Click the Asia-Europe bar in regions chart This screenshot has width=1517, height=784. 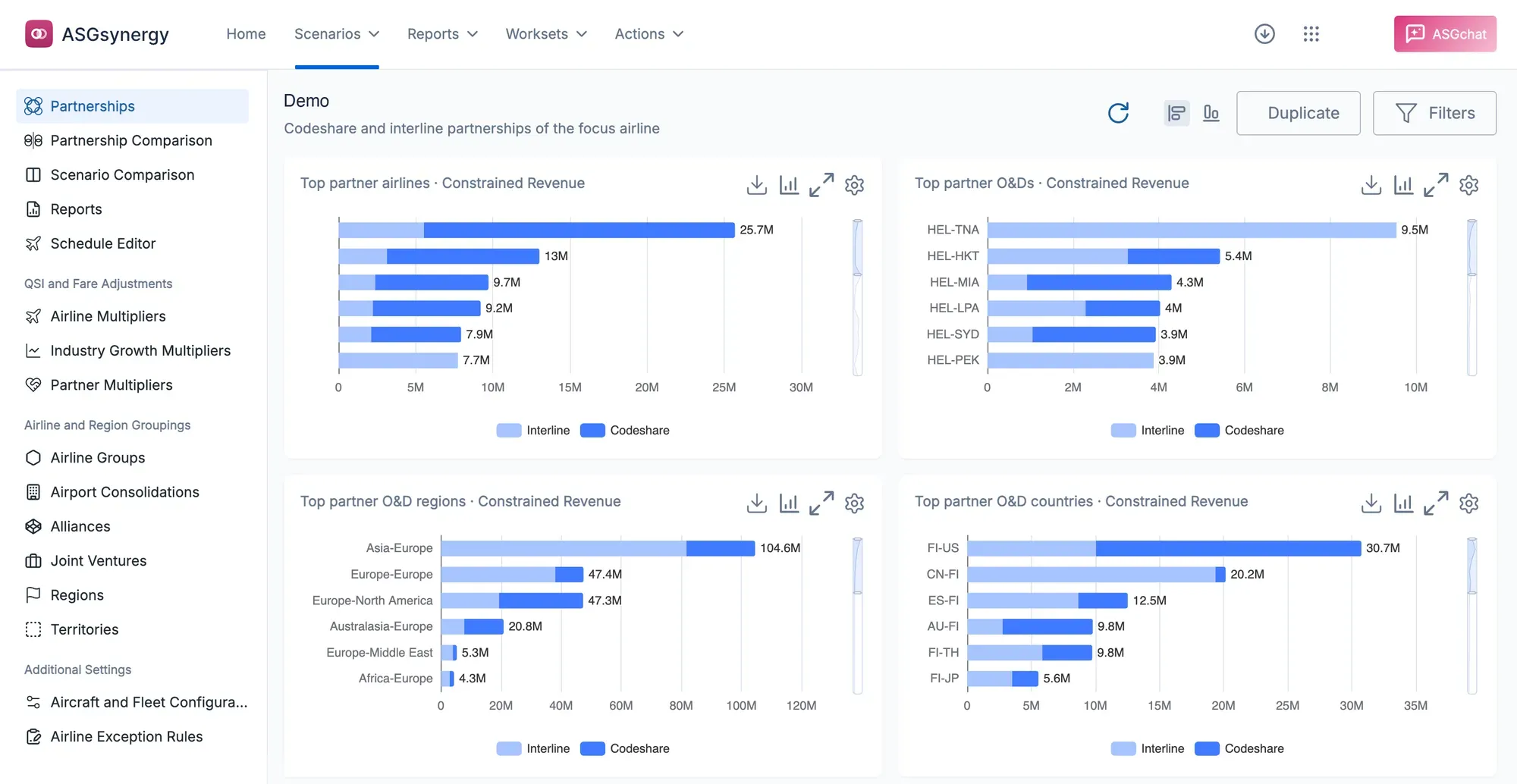click(598, 548)
